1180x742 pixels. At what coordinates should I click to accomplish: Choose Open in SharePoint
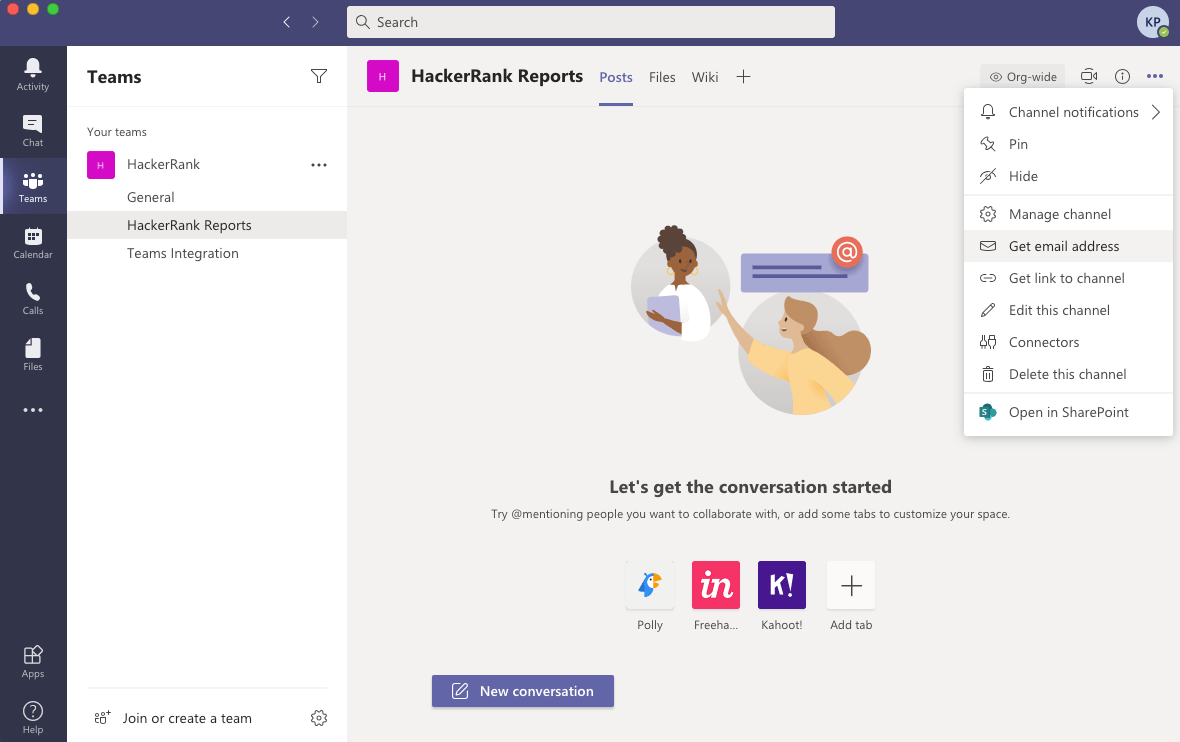[x=1069, y=412]
